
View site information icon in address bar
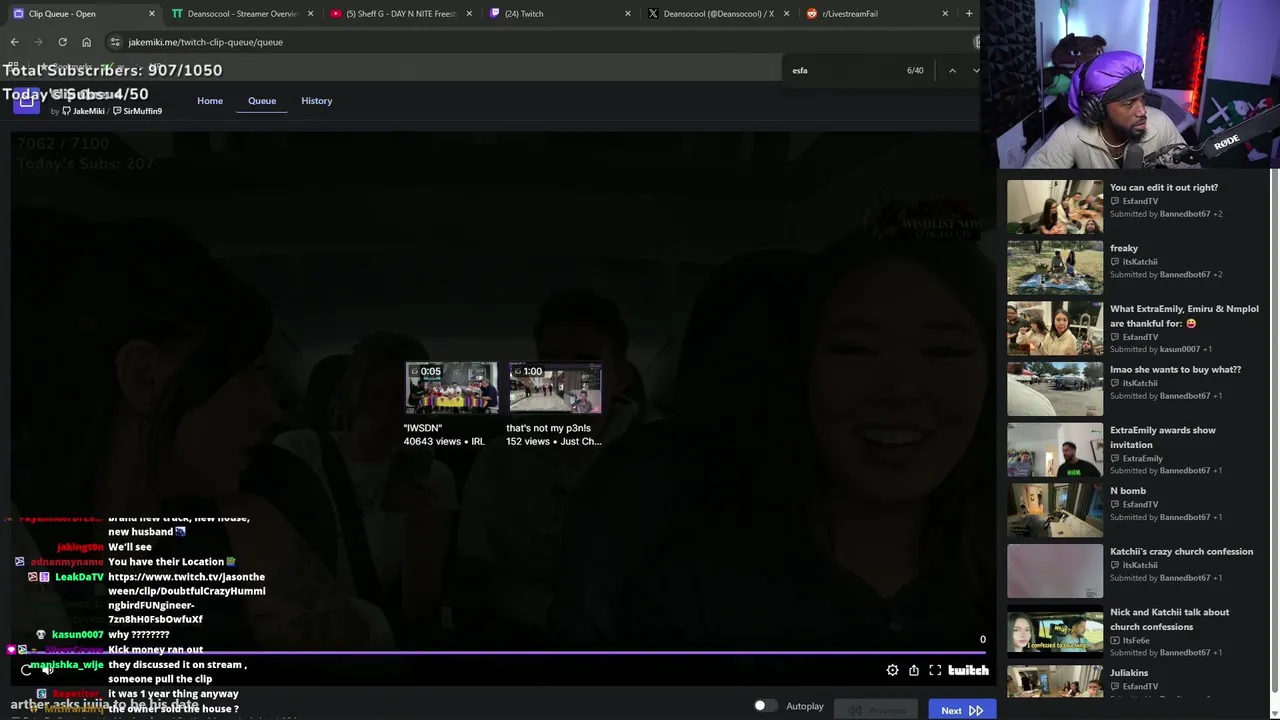pos(115,42)
